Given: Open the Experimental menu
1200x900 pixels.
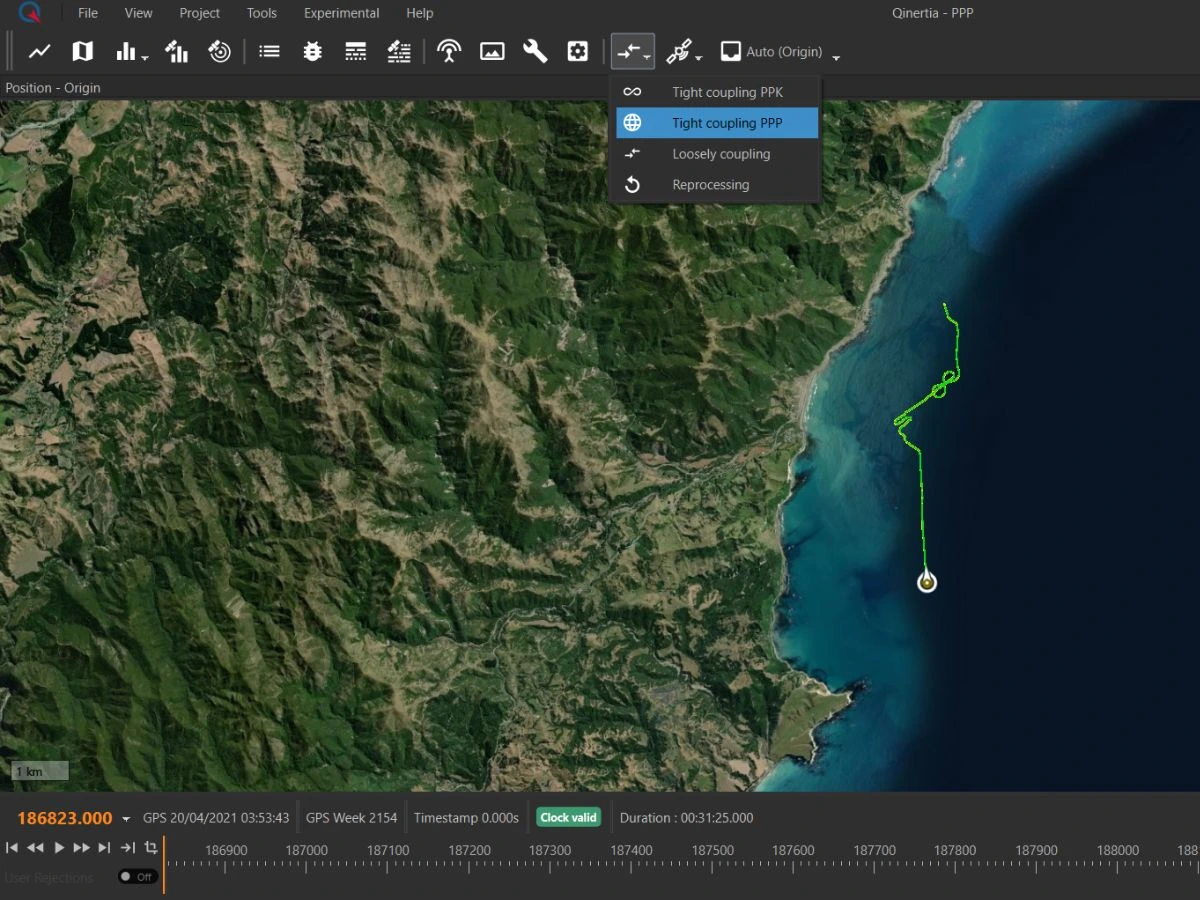Looking at the screenshot, I should tap(342, 13).
